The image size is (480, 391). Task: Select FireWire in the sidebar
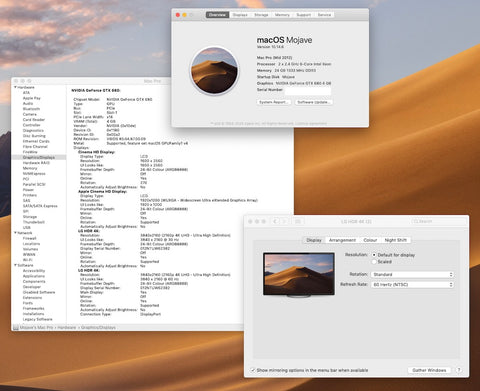(30, 152)
